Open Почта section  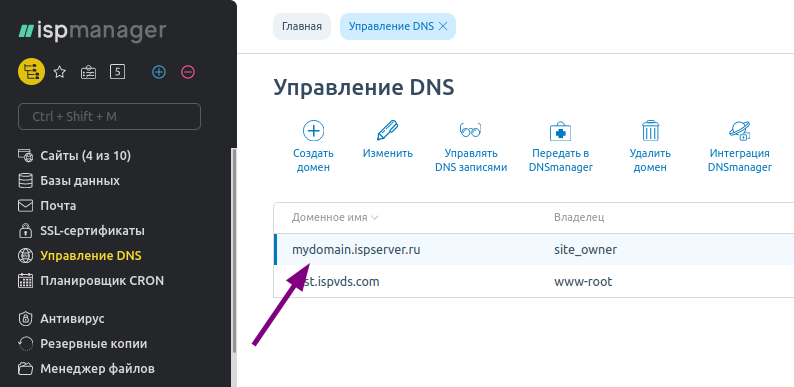click(58, 206)
